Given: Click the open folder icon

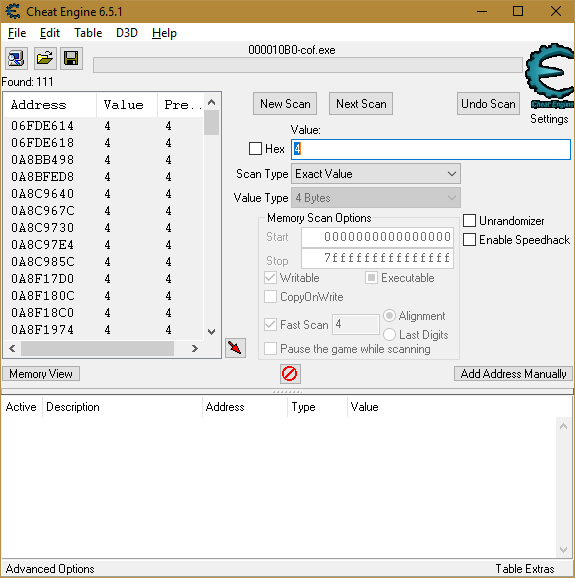Looking at the screenshot, I should [45, 59].
